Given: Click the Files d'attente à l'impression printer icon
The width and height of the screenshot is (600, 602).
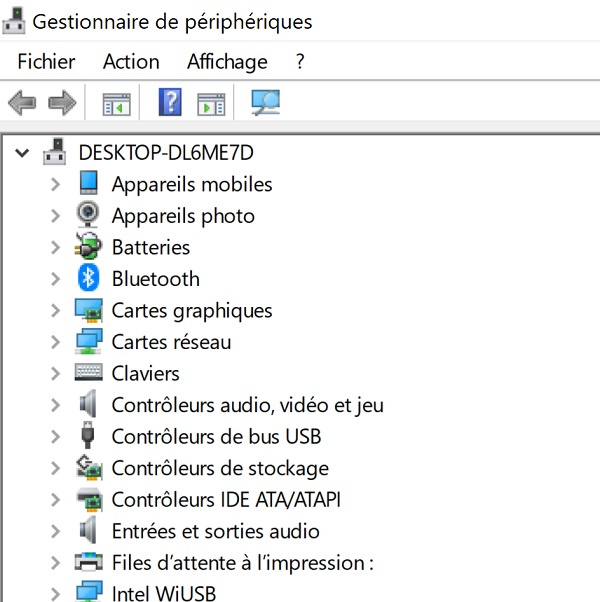Looking at the screenshot, I should [89, 562].
